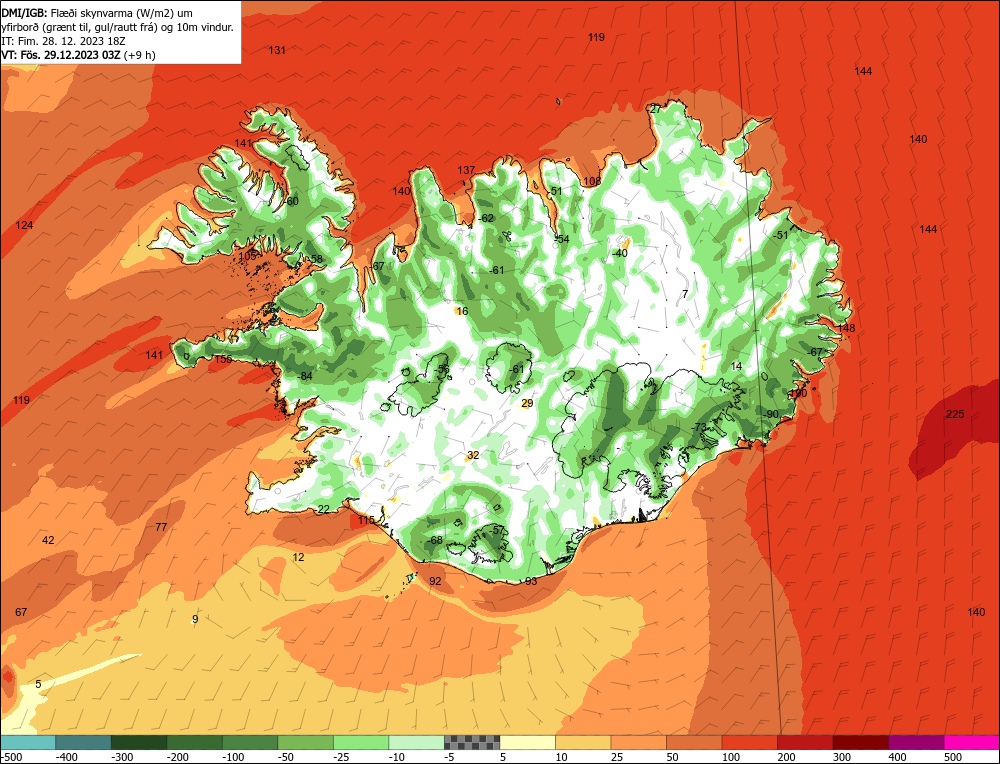Screen dimensions: 1000x764
Task: Click the map value 77
Action: (161, 527)
